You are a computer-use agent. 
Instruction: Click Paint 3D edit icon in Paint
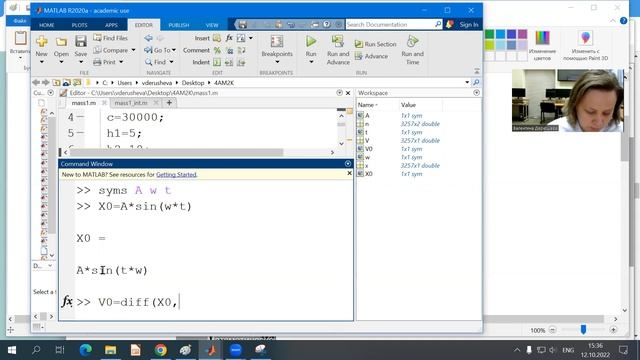pyautogui.click(x=585, y=38)
